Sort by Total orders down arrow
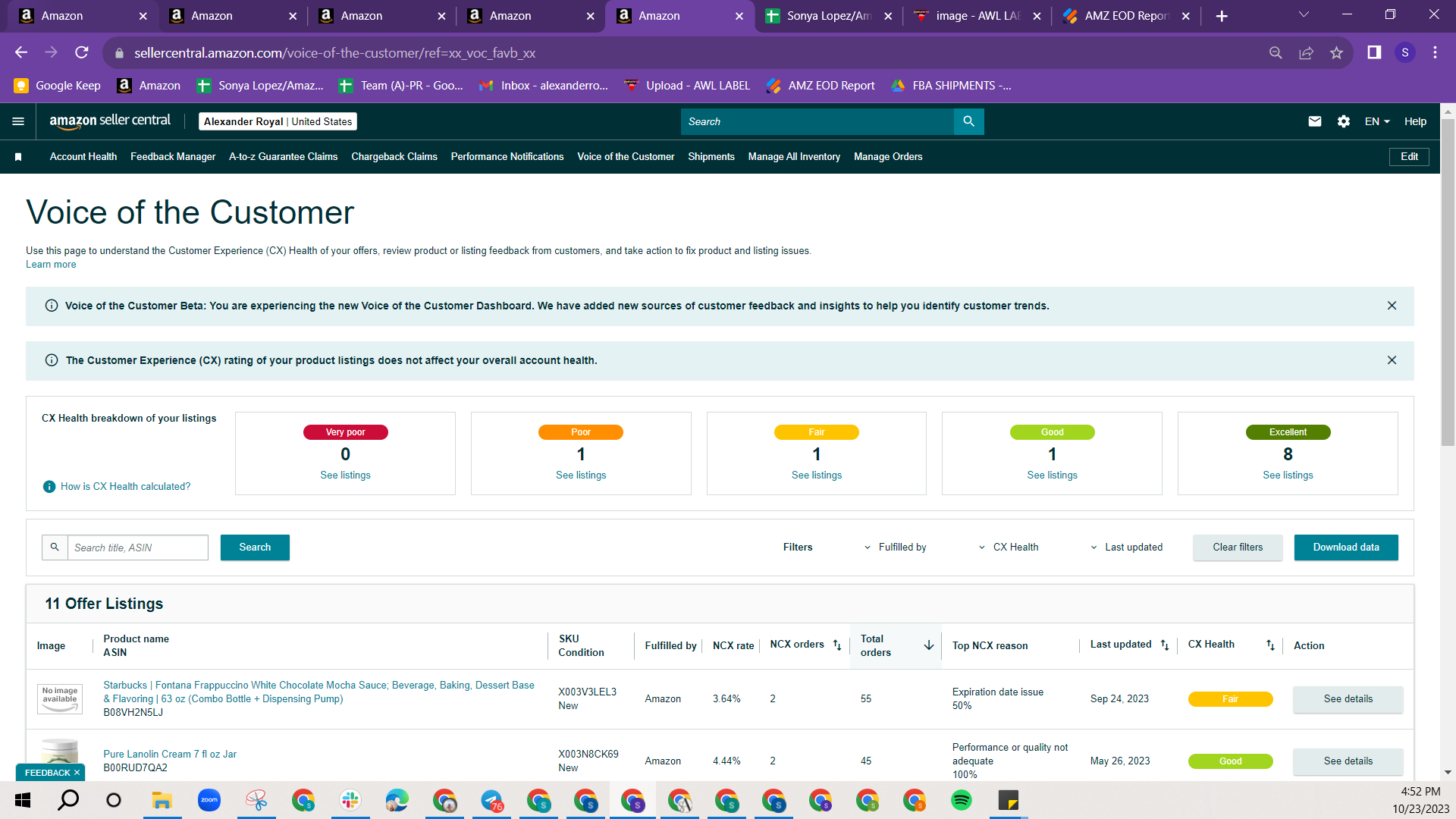Screen dimensions: 1456x819 click(929, 645)
